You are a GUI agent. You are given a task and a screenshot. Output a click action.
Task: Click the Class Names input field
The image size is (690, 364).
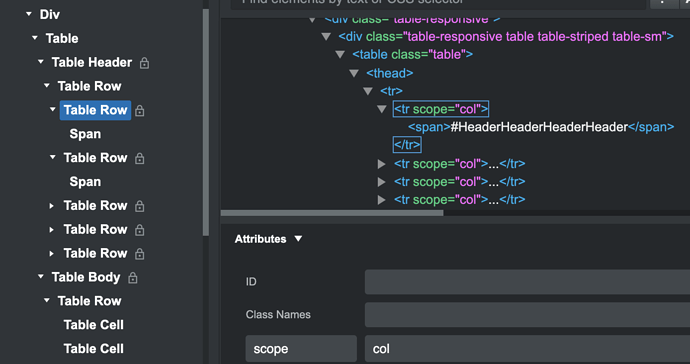[x=527, y=315]
